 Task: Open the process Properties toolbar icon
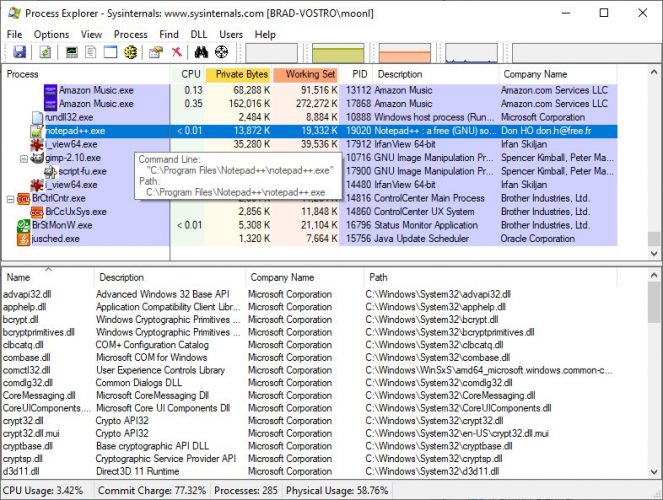156,52
